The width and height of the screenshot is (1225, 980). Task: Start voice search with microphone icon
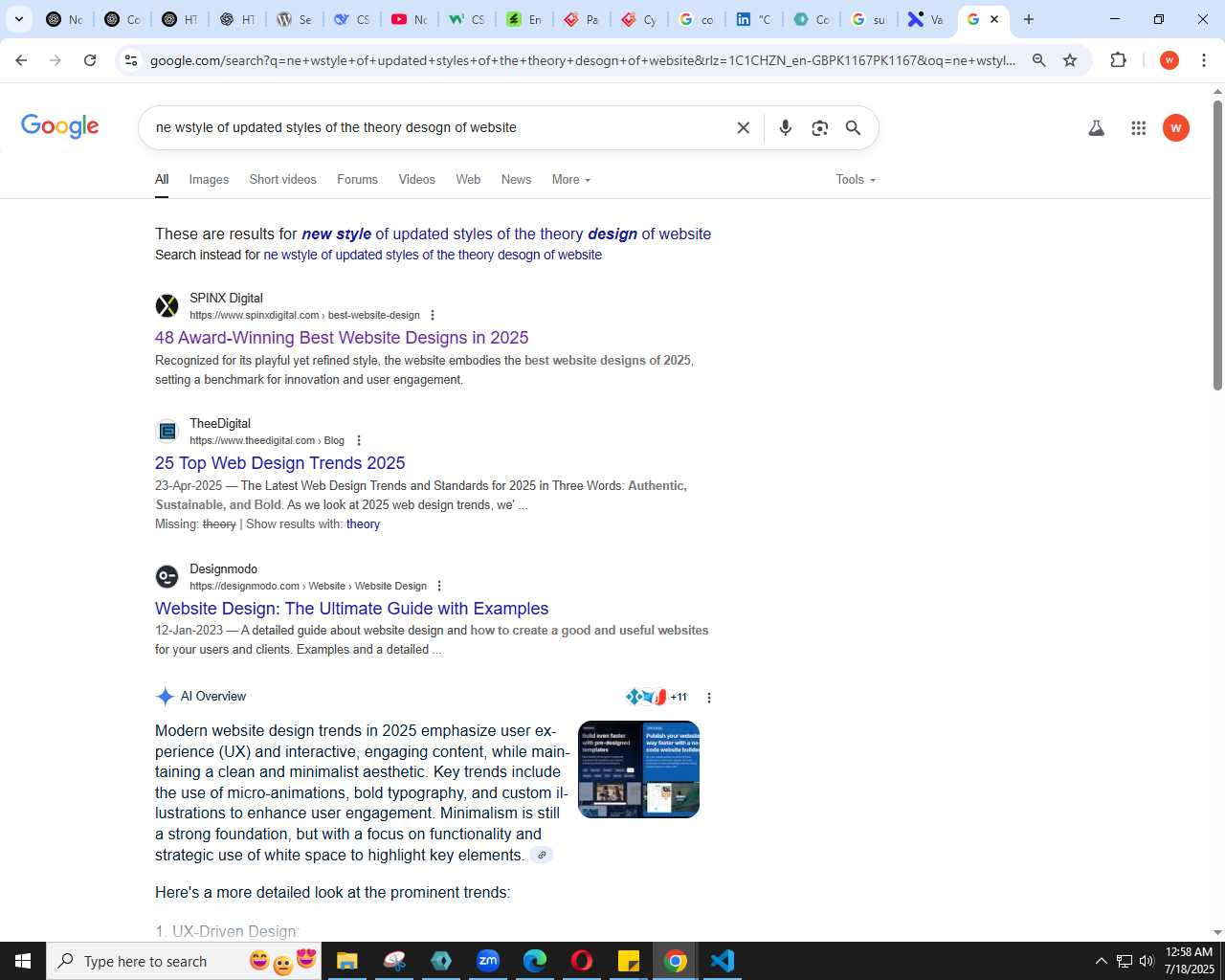click(x=786, y=128)
